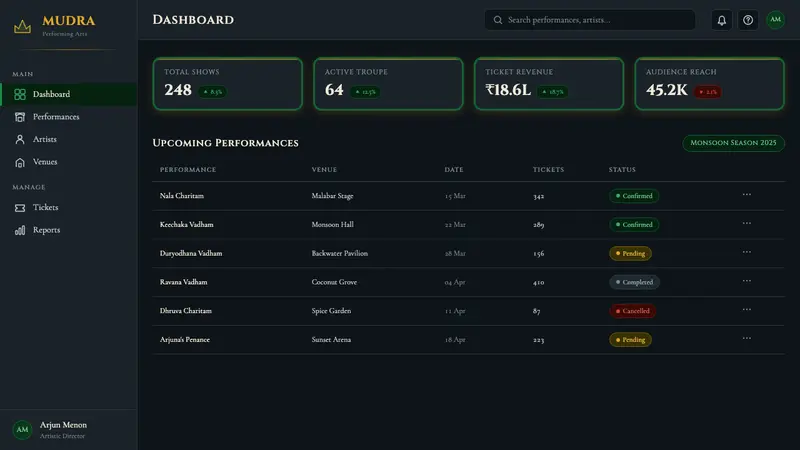The width and height of the screenshot is (800, 450).
Task: Click the Arjun Menon profile name
Action: [63, 425]
